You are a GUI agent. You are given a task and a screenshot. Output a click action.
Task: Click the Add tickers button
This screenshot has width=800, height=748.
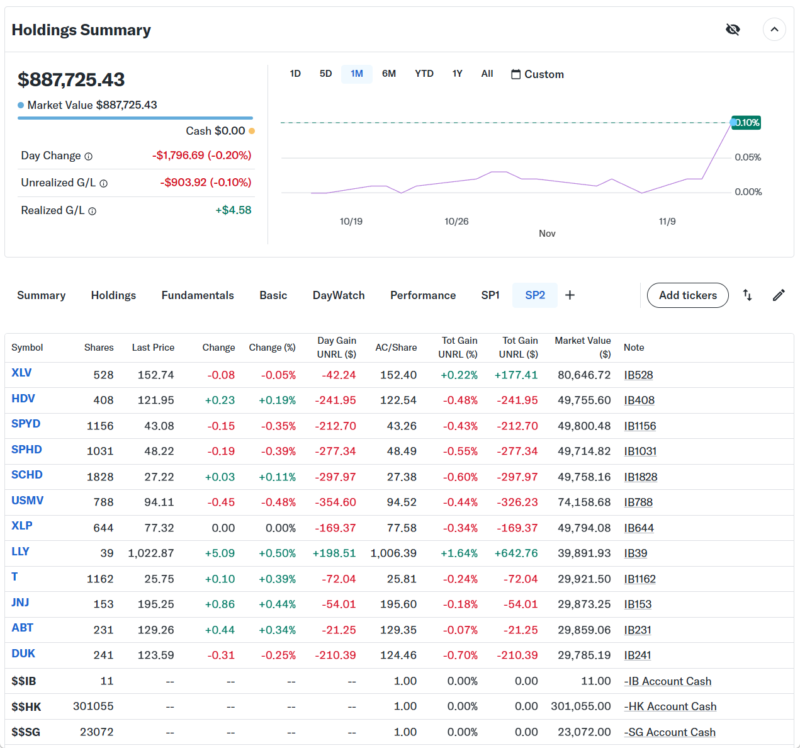pyautogui.click(x=687, y=295)
